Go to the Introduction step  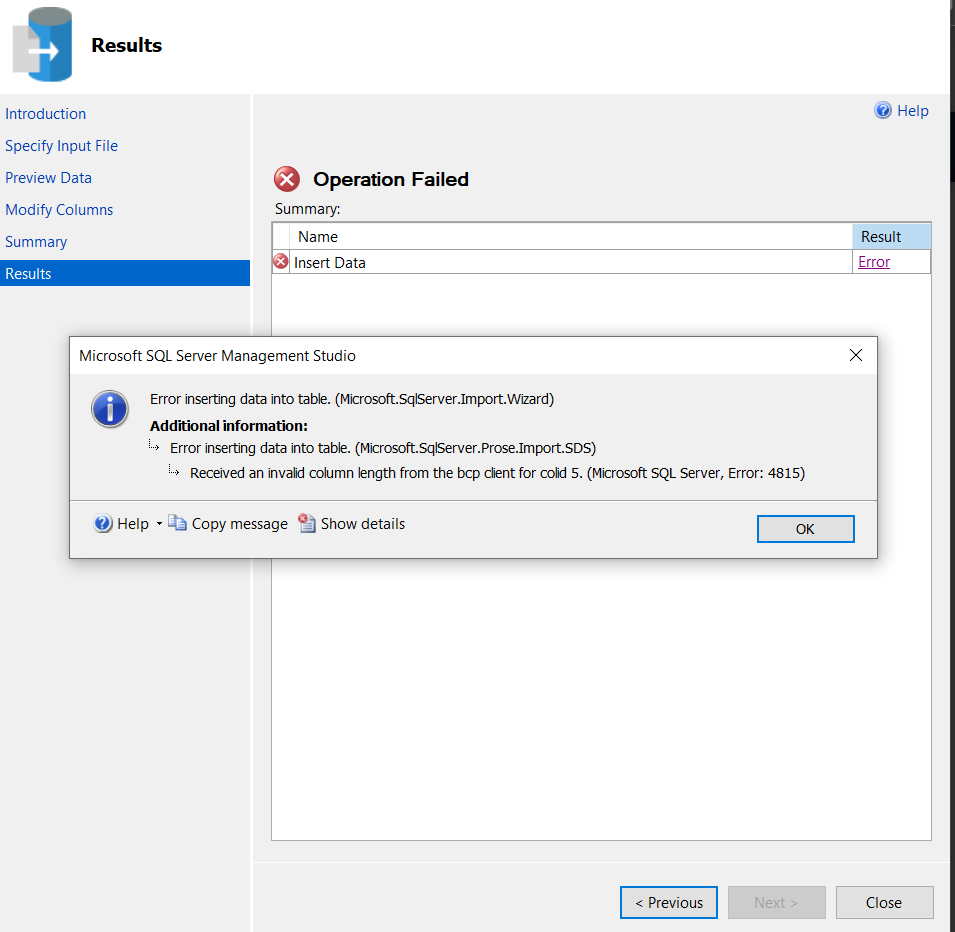point(46,114)
